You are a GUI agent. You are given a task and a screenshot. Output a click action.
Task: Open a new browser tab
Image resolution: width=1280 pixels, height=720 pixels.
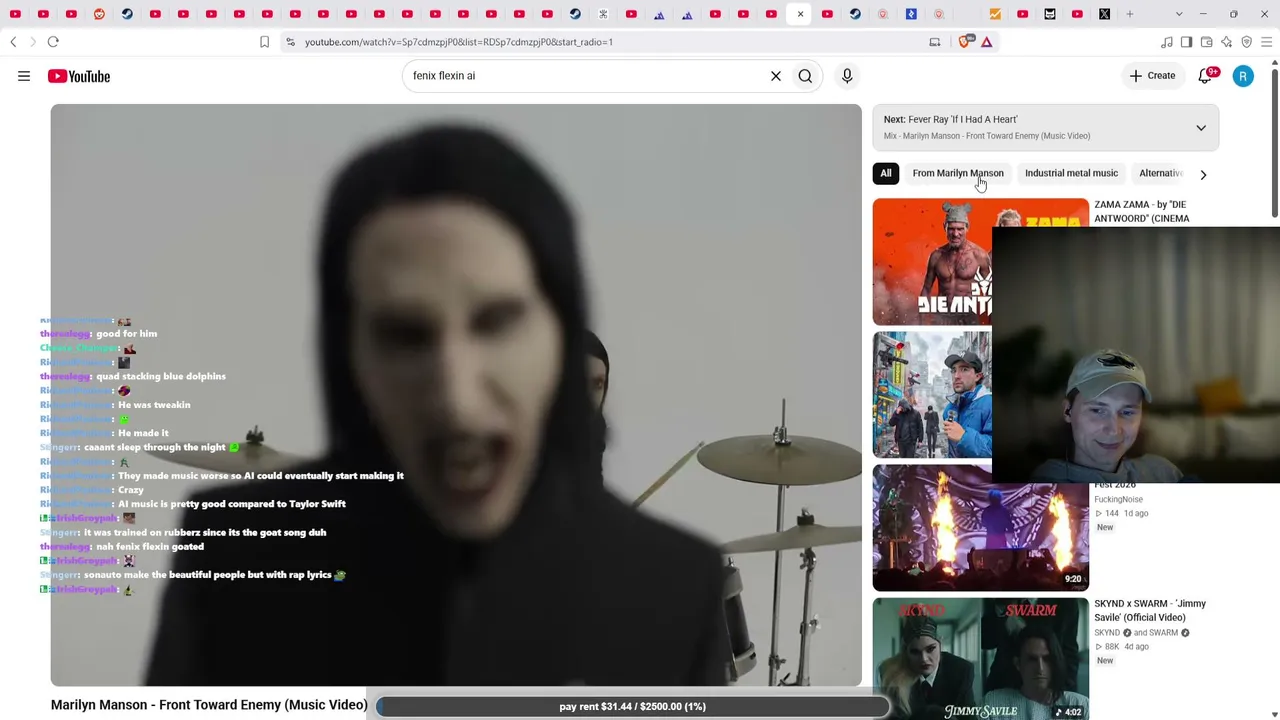tap(1130, 14)
